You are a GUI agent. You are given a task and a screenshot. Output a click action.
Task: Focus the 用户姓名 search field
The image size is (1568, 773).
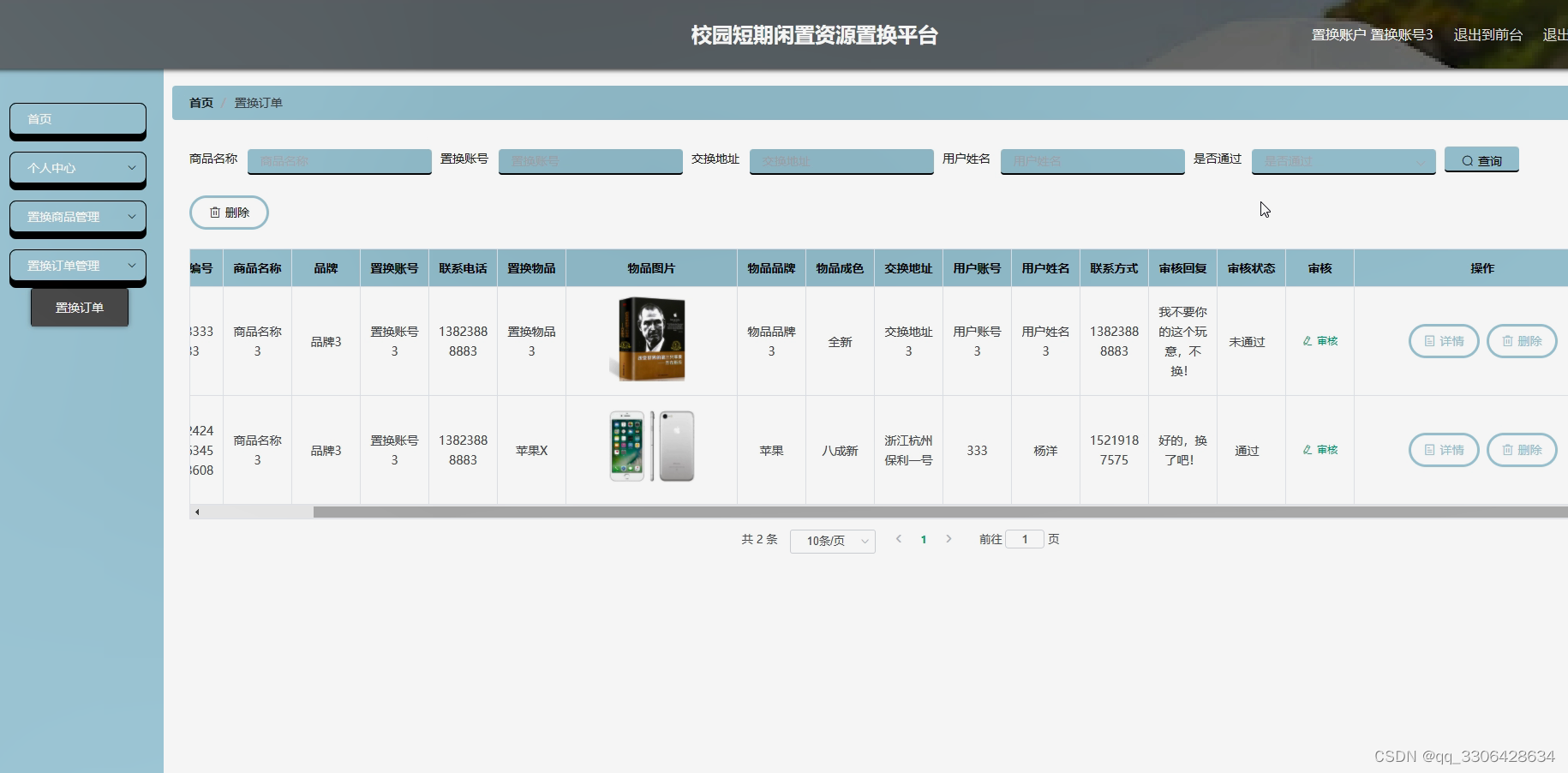[1092, 161]
